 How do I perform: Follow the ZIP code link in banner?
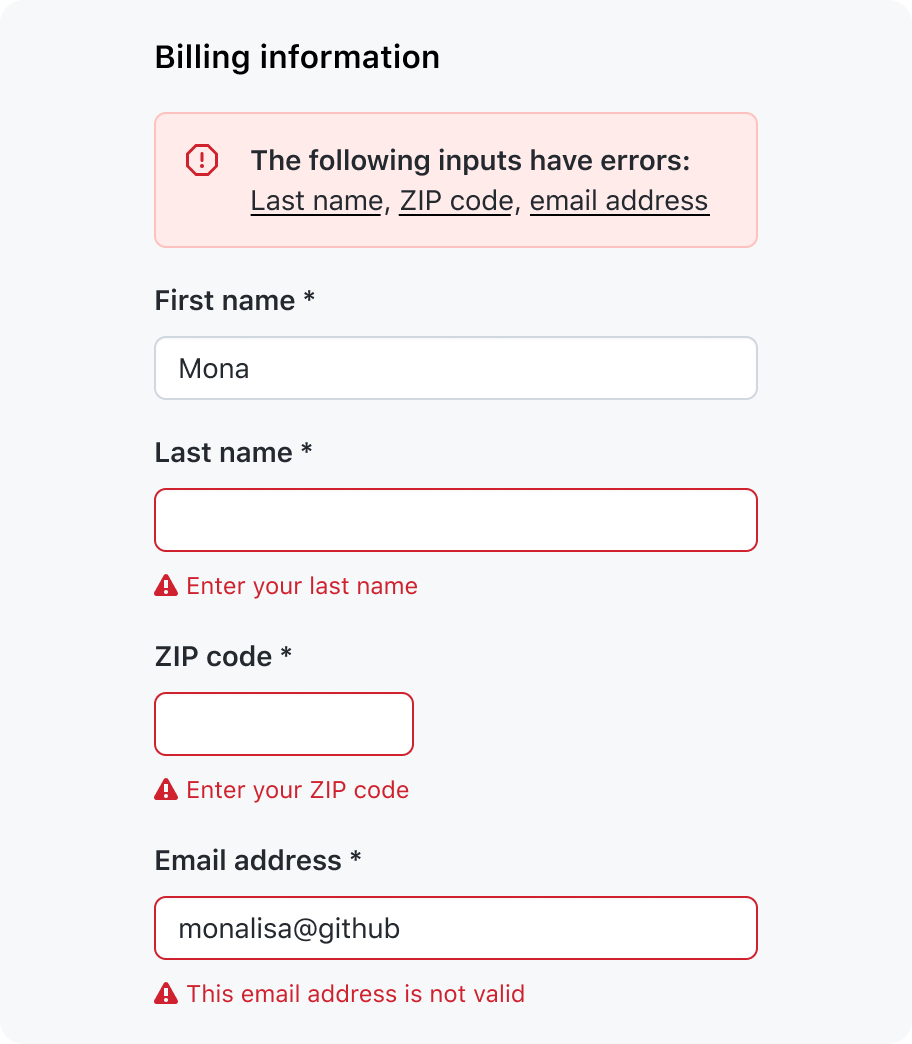pos(457,201)
